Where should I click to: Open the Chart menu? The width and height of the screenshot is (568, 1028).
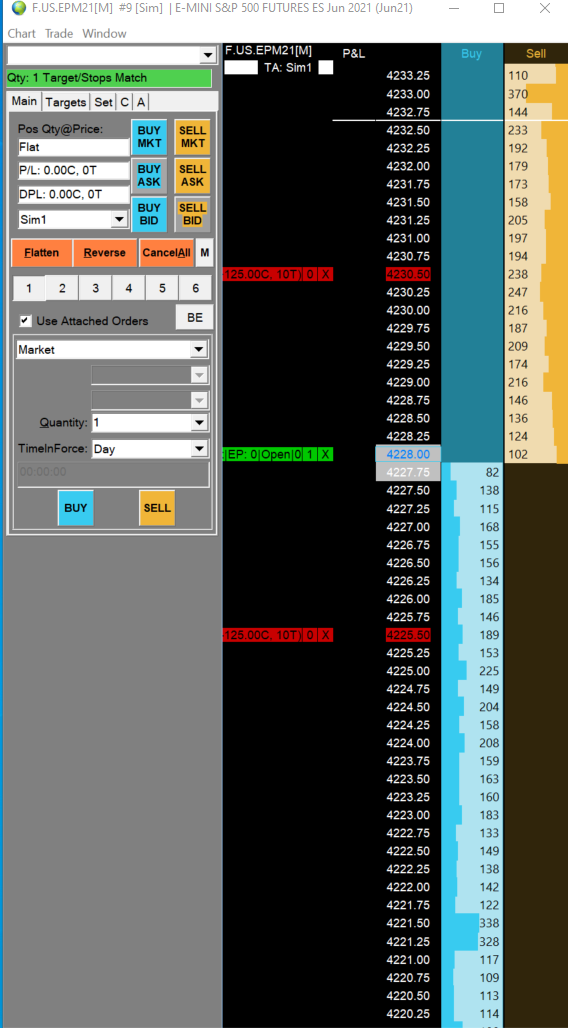[22, 33]
